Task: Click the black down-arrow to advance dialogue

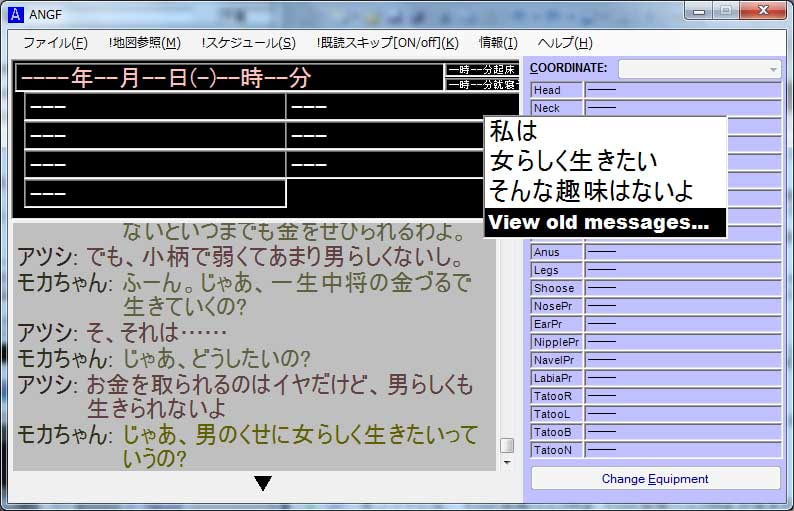Action: [263, 484]
